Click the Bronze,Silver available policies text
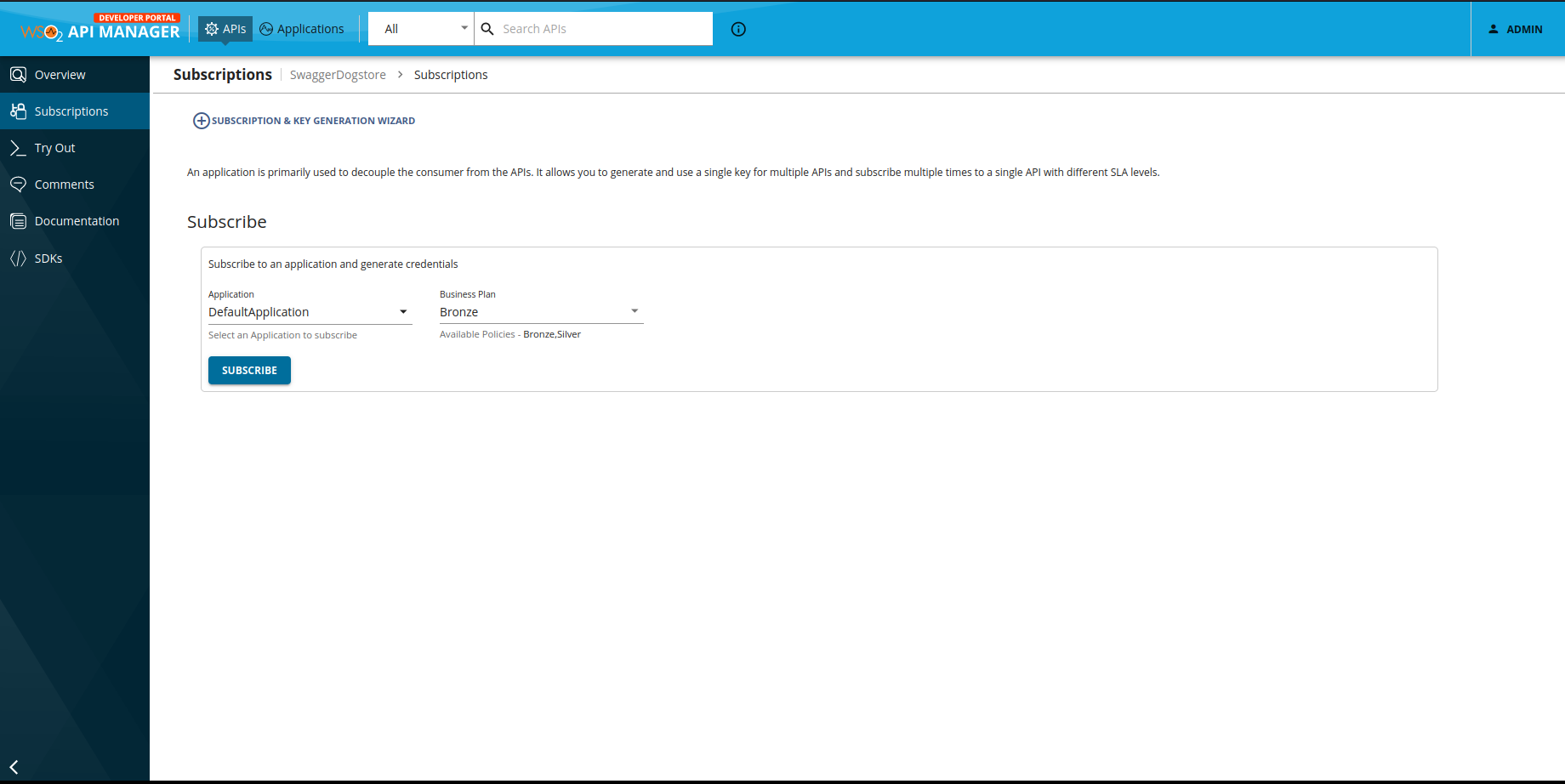 [552, 334]
